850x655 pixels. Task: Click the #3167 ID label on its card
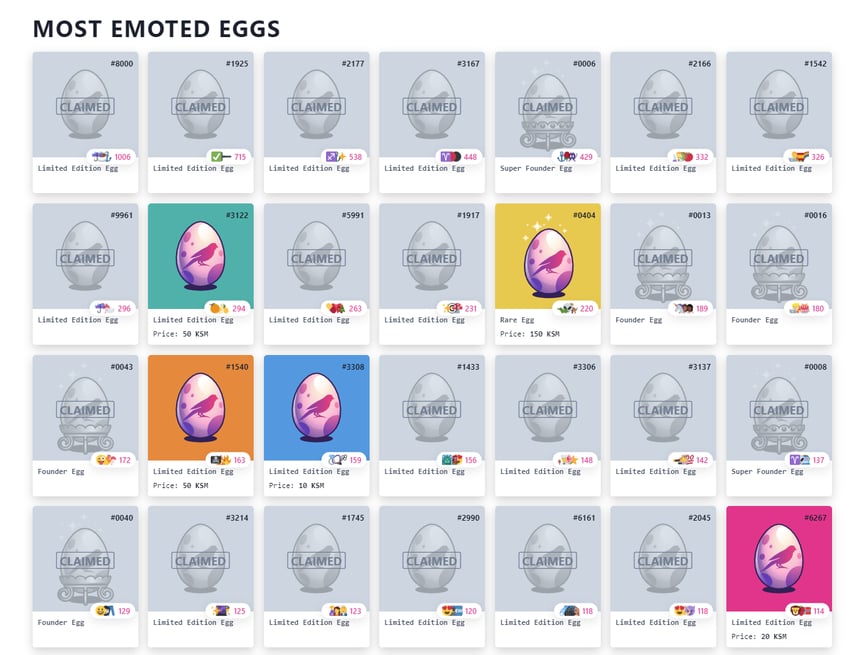pos(468,64)
